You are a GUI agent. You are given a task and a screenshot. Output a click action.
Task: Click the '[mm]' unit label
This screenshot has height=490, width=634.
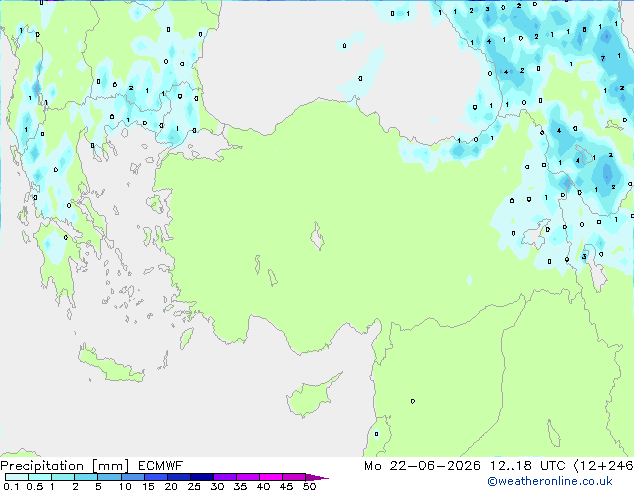click(110, 466)
